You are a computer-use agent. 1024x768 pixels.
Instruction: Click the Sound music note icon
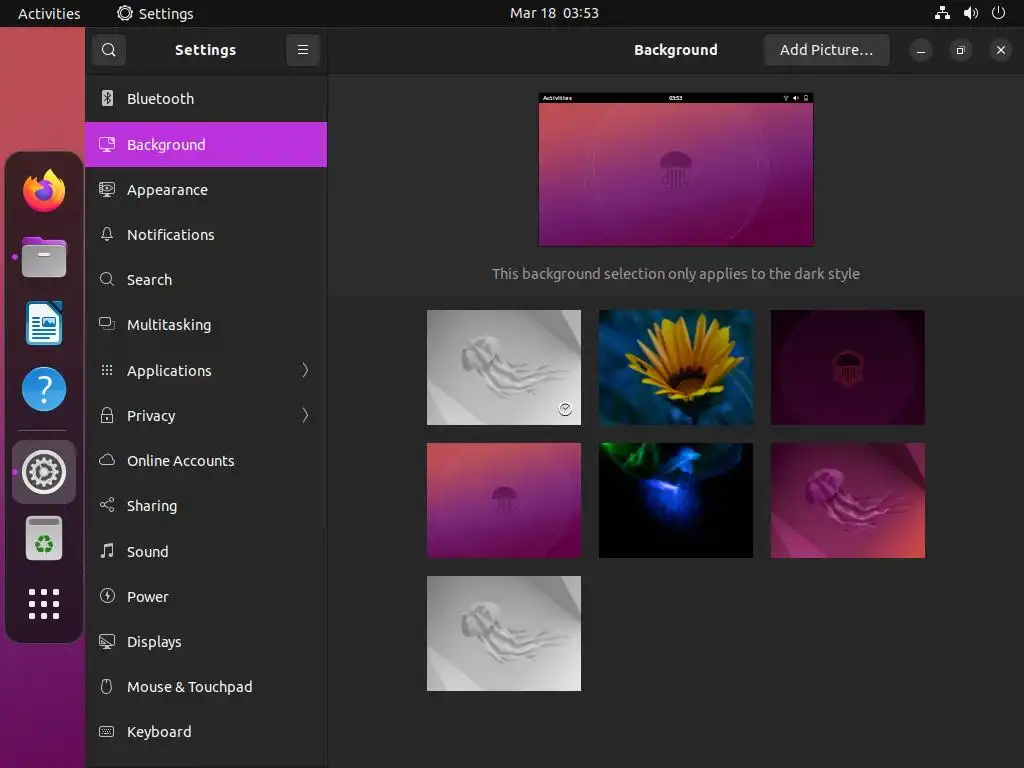(107, 551)
